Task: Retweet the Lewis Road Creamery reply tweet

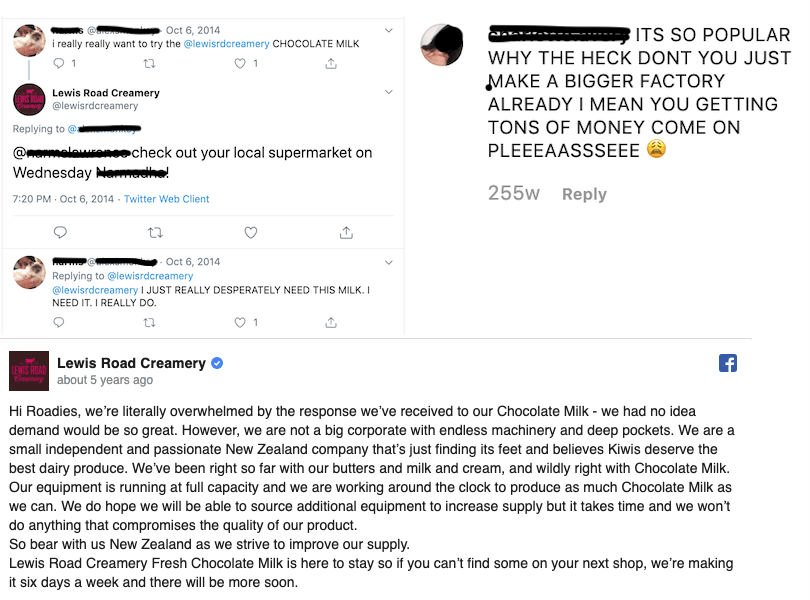Action: [155, 232]
